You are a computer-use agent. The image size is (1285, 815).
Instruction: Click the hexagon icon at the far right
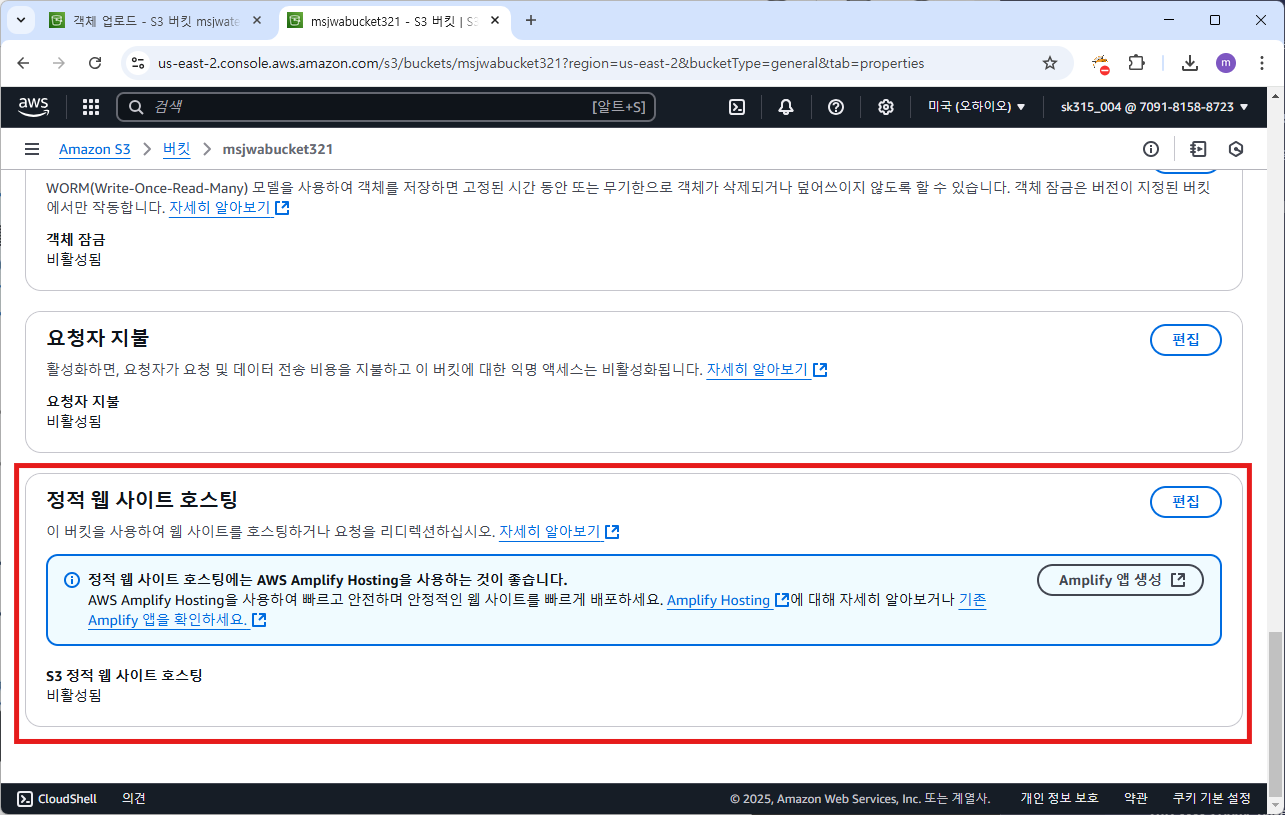pyautogui.click(x=1236, y=149)
